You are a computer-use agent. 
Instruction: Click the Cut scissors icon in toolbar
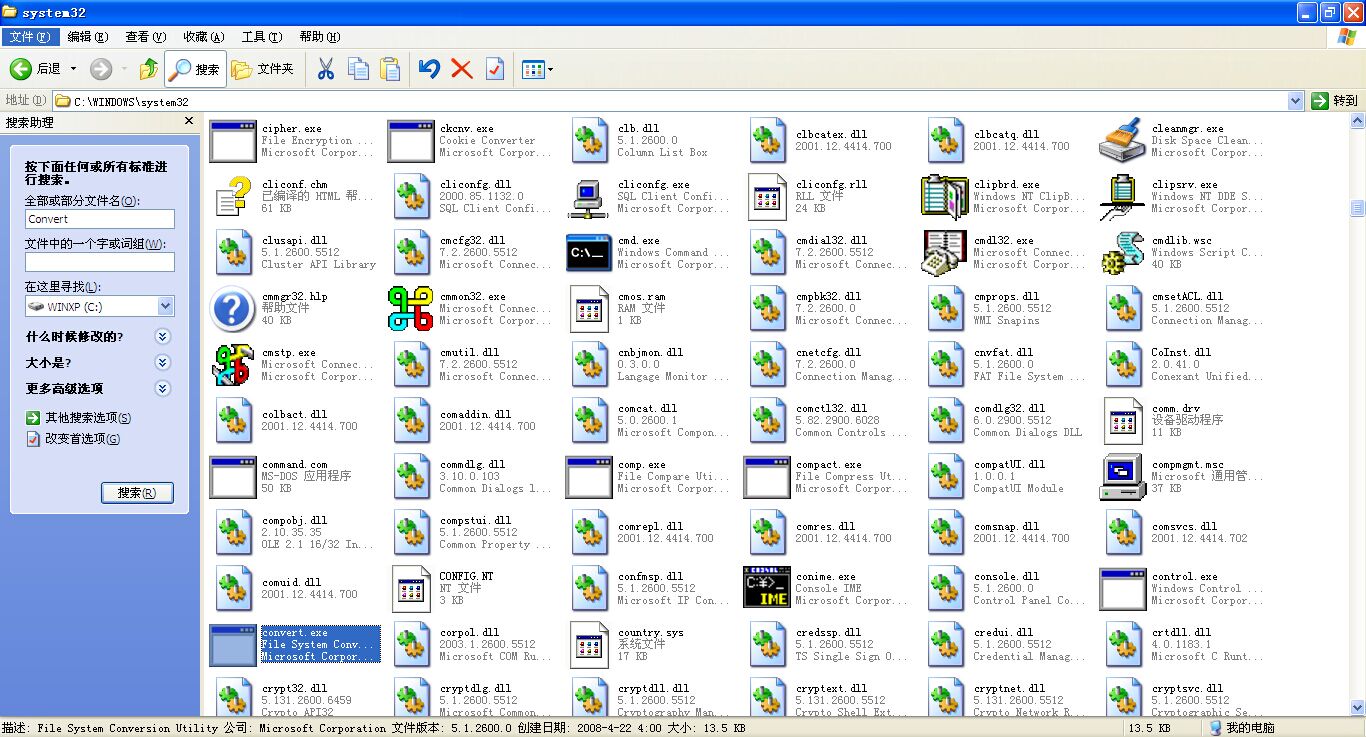[325, 69]
